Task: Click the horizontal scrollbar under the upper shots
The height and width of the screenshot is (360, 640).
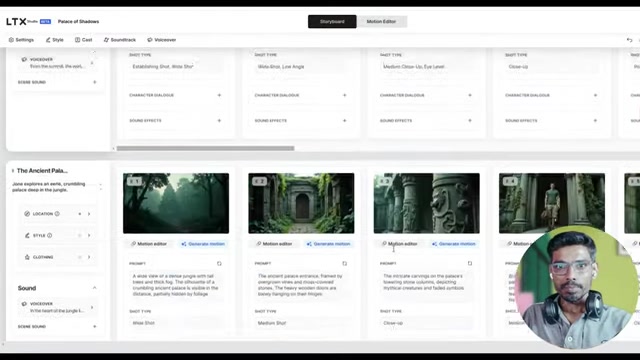Action: click(205, 149)
